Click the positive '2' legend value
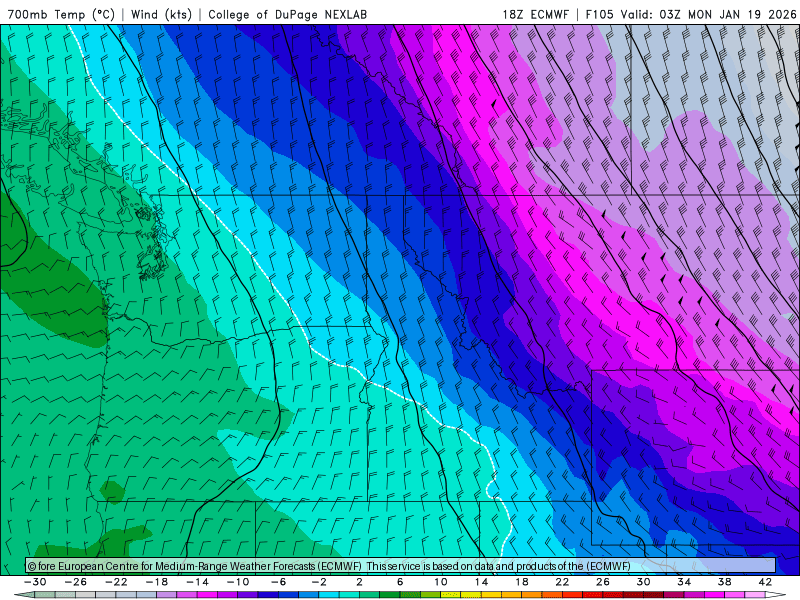This screenshot has width=800, height=600. (x=359, y=582)
